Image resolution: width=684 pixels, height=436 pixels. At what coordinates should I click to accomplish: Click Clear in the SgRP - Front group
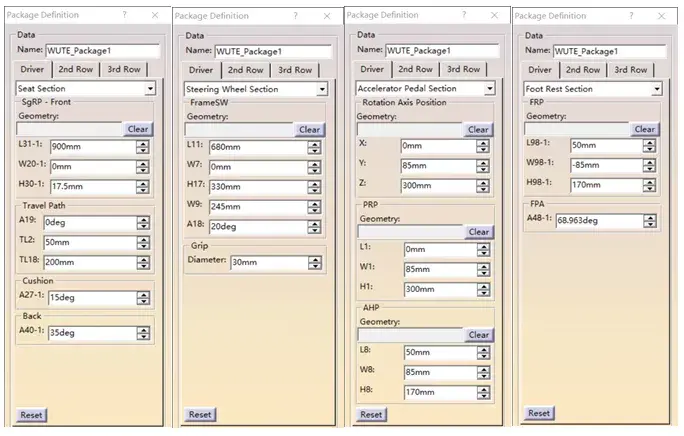point(138,129)
